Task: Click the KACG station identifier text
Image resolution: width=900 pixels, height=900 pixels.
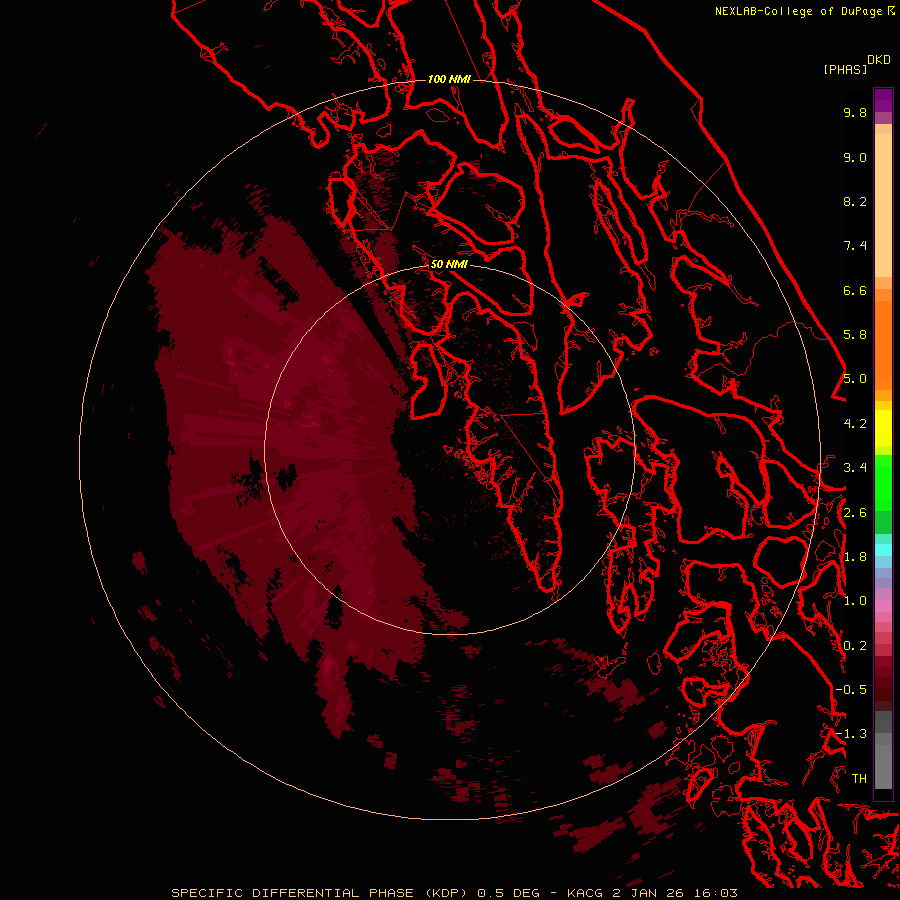Action: pos(585,893)
